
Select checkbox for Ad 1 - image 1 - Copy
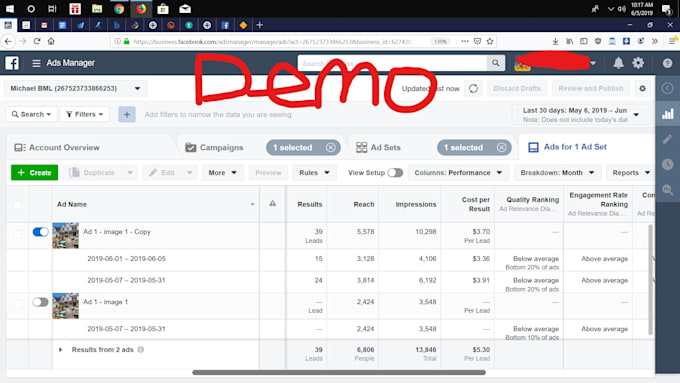click(17, 234)
